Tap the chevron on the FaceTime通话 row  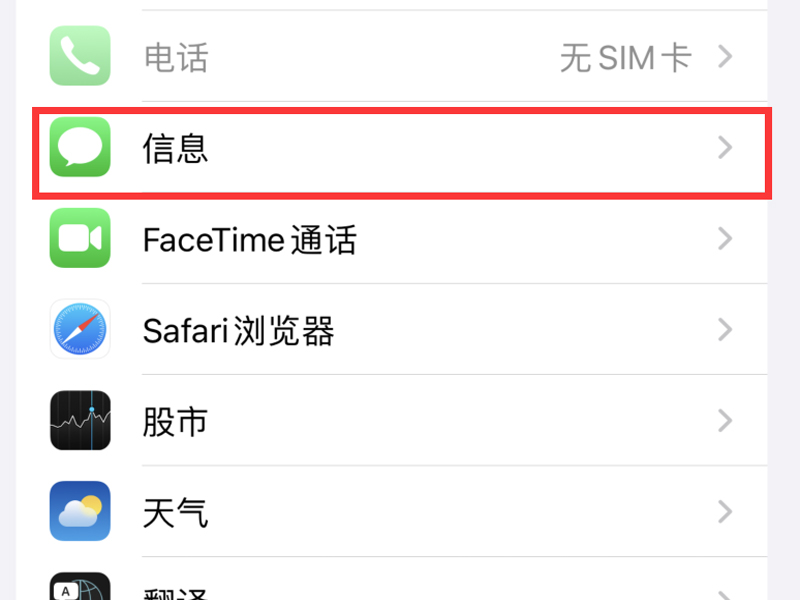[x=726, y=239]
